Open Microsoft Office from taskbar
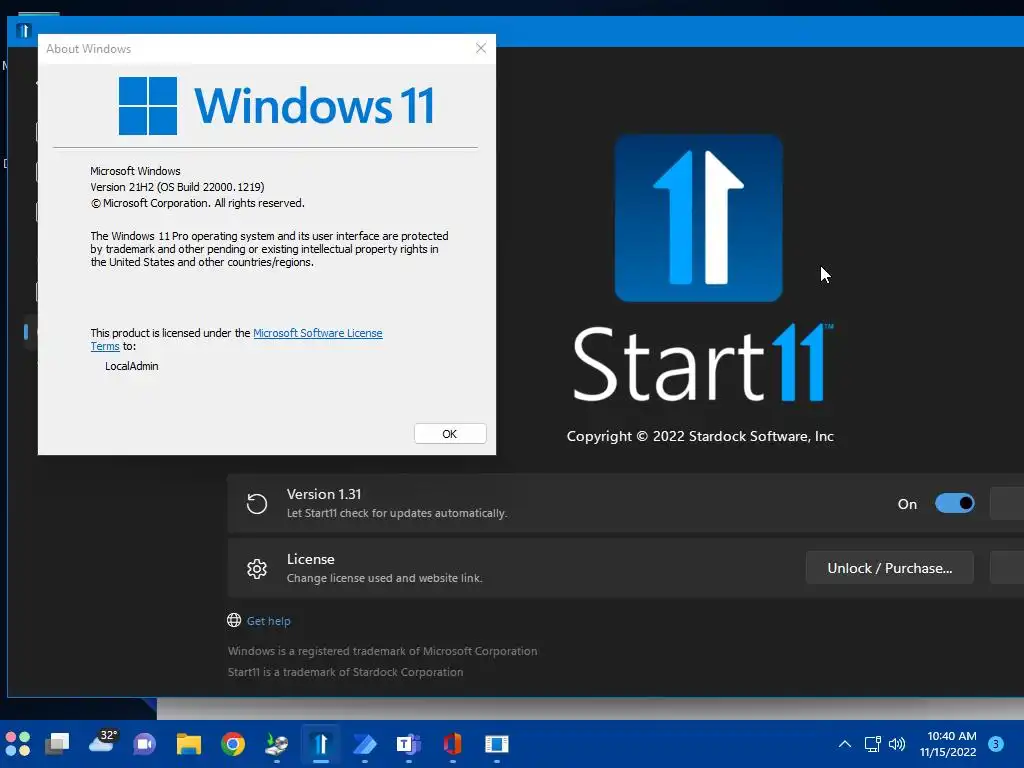The image size is (1024, 768). coord(453,744)
